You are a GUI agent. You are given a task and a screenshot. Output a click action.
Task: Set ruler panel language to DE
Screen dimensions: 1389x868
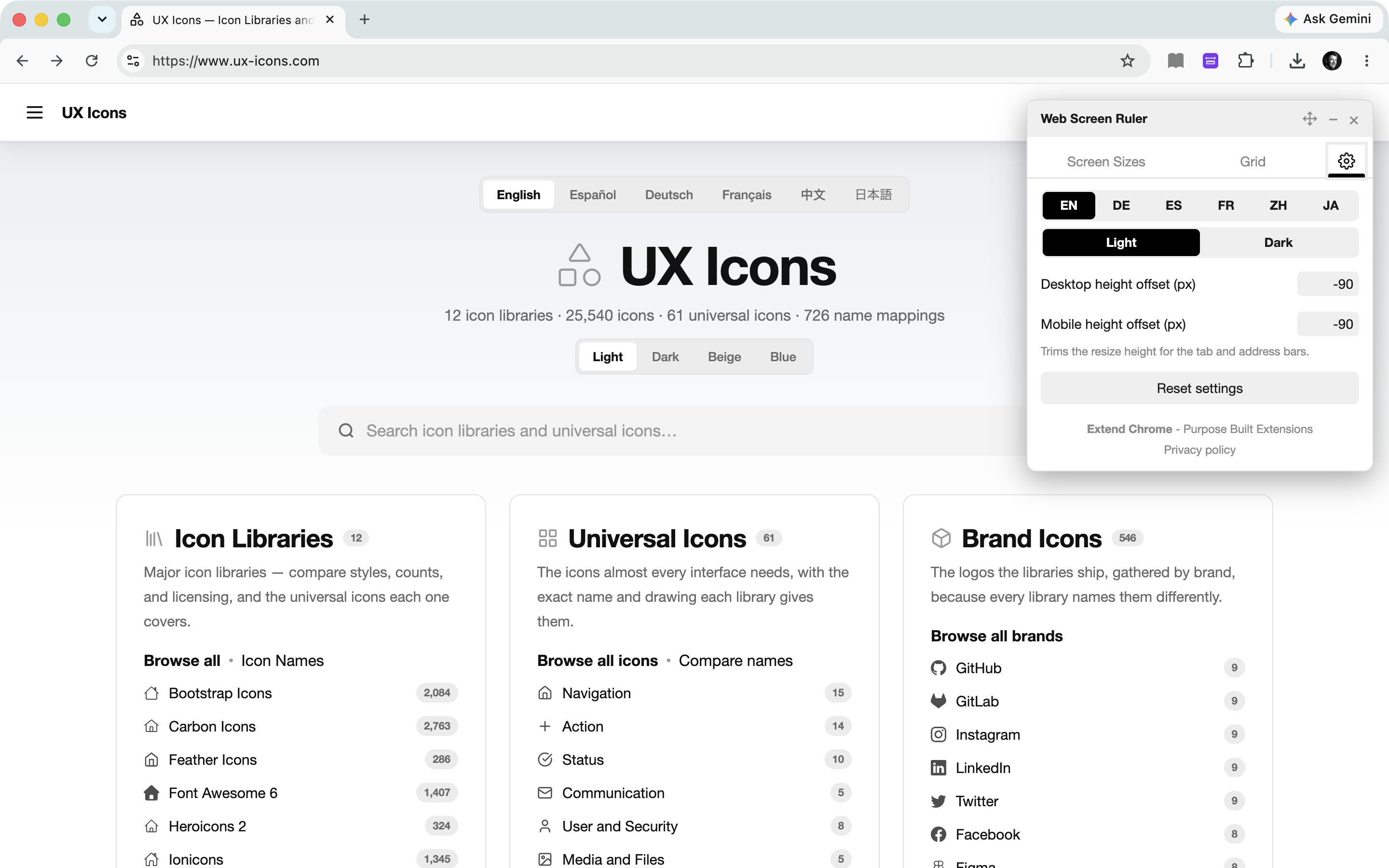click(x=1121, y=205)
